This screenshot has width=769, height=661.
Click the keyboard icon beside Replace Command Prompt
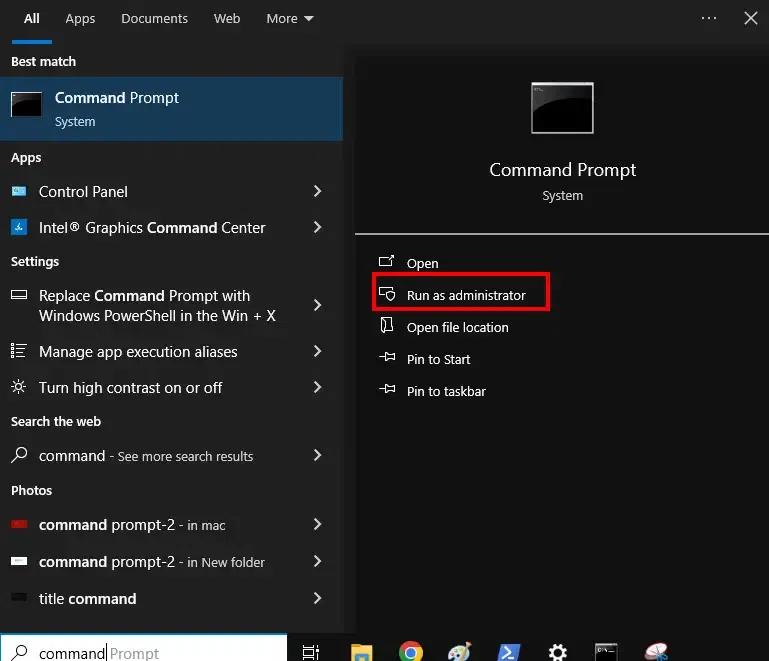click(x=19, y=295)
